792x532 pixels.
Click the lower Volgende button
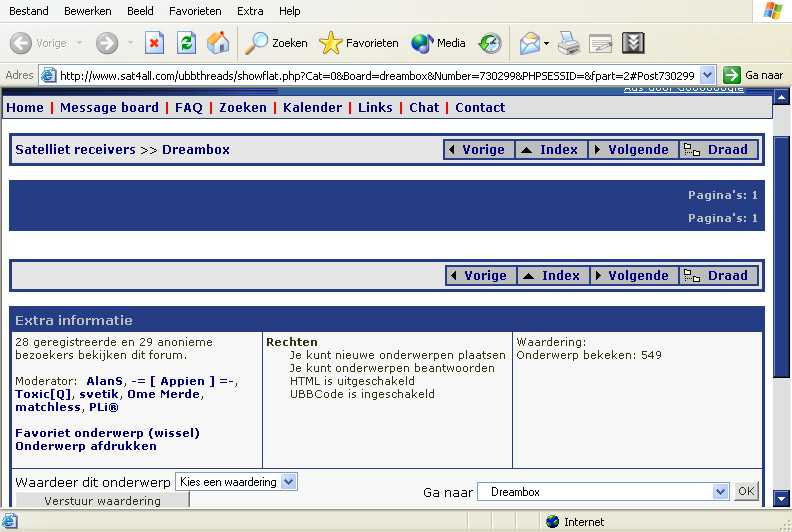pos(634,275)
